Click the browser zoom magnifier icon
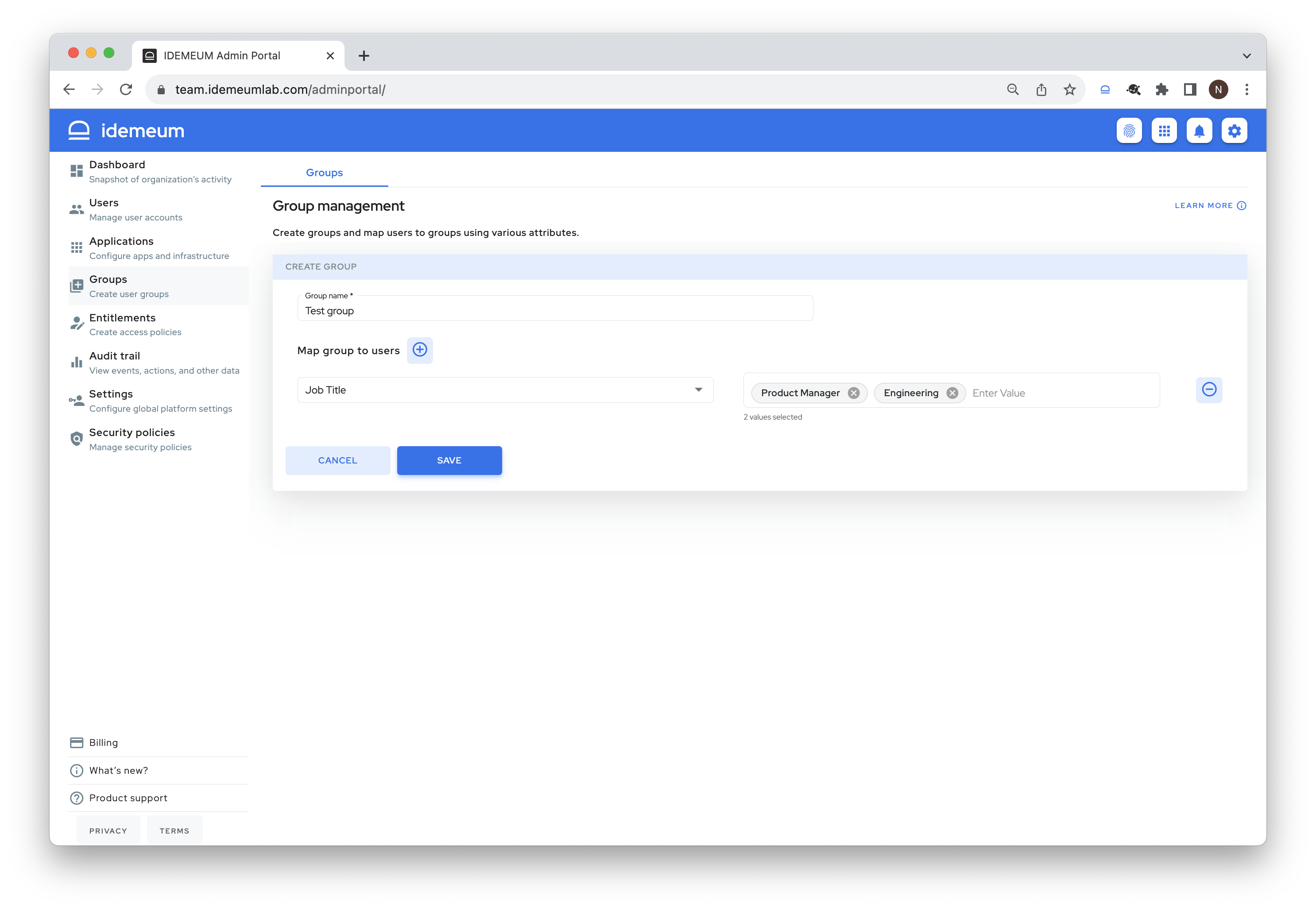Screen dimensions: 1316x911 1012,89
